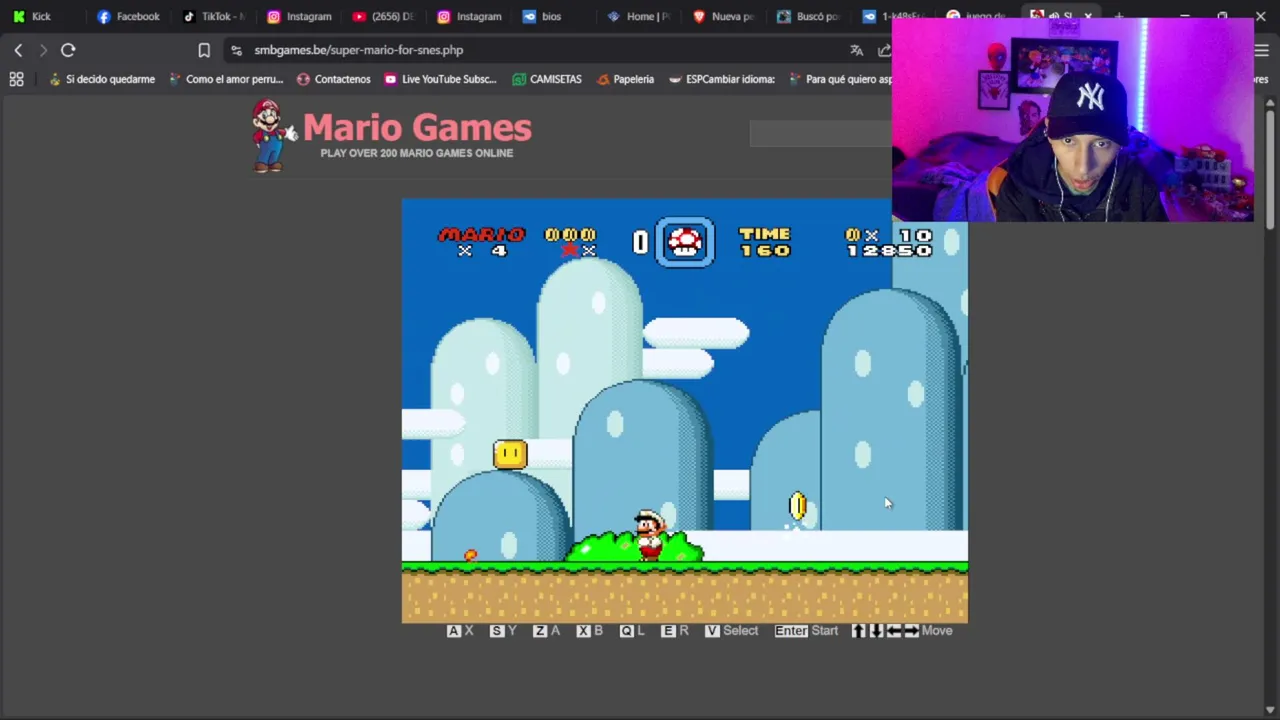Switch to the Nueva pe Brave tab
The width and height of the screenshot is (1280, 720).
(x=723, y=16)
